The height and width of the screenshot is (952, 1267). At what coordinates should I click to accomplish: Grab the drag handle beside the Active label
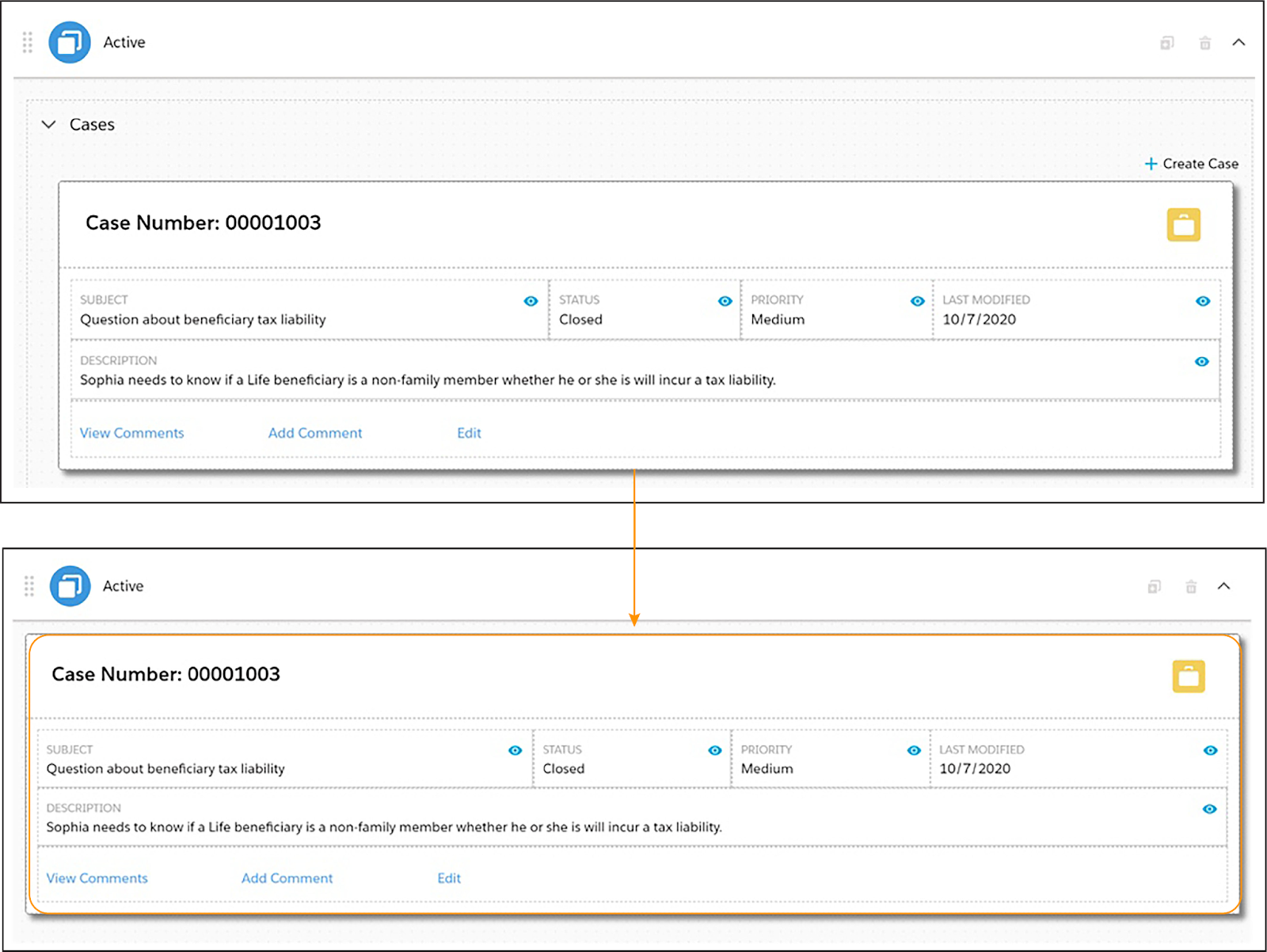tap(27, 43)
